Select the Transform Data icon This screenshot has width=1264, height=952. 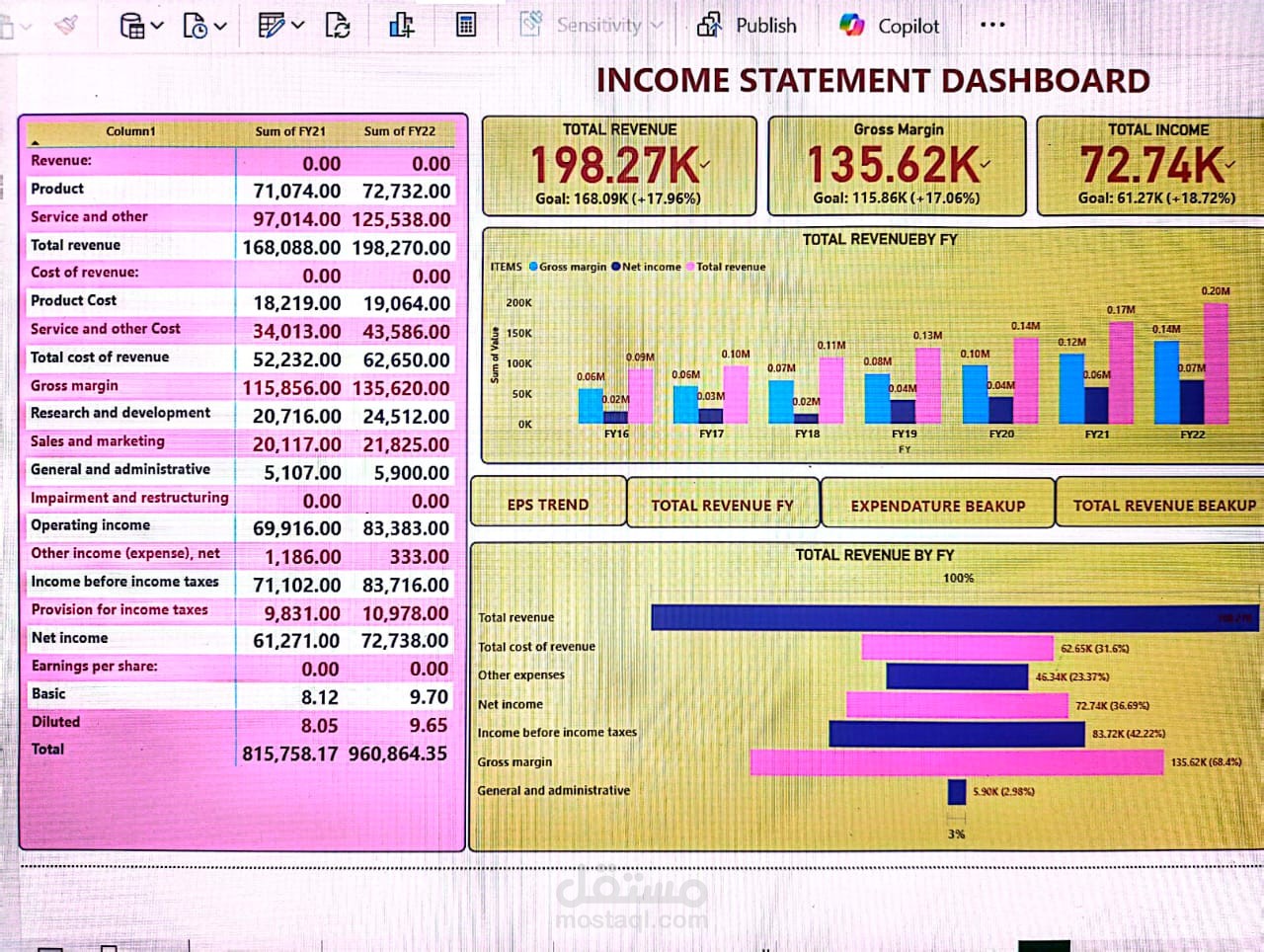tap(273, 27)
